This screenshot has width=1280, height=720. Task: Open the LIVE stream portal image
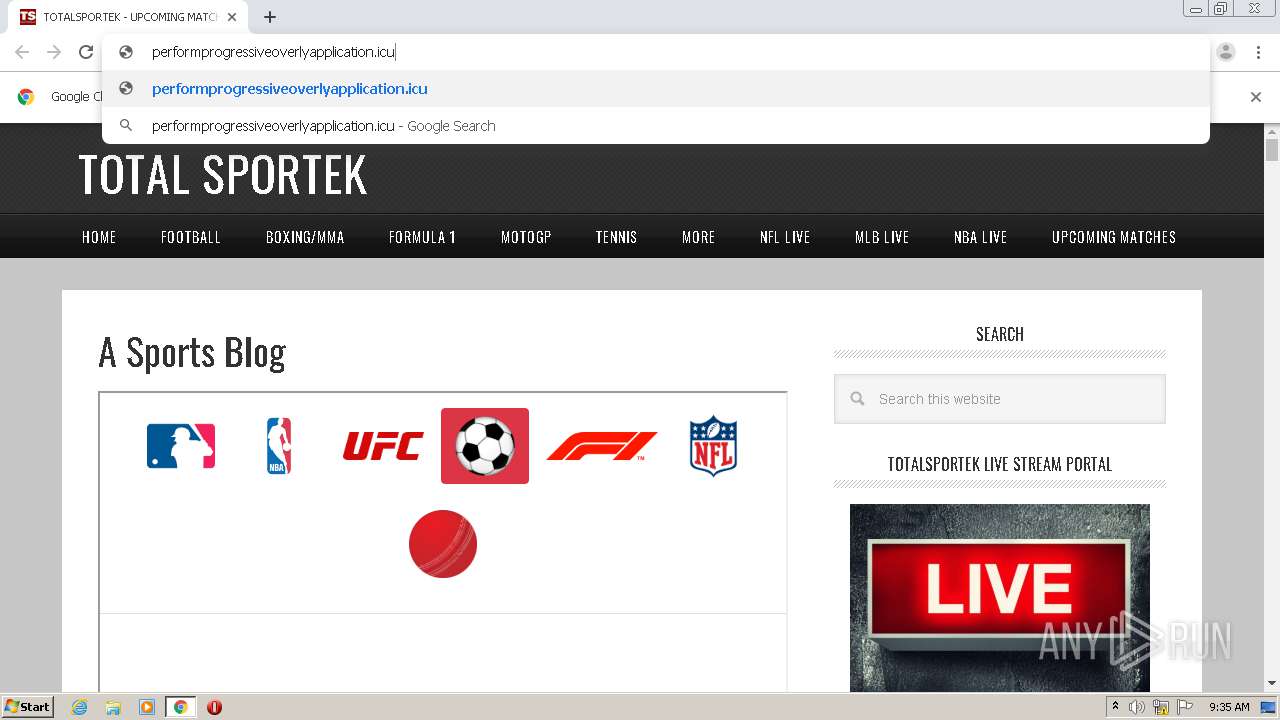pos(1000,598)
